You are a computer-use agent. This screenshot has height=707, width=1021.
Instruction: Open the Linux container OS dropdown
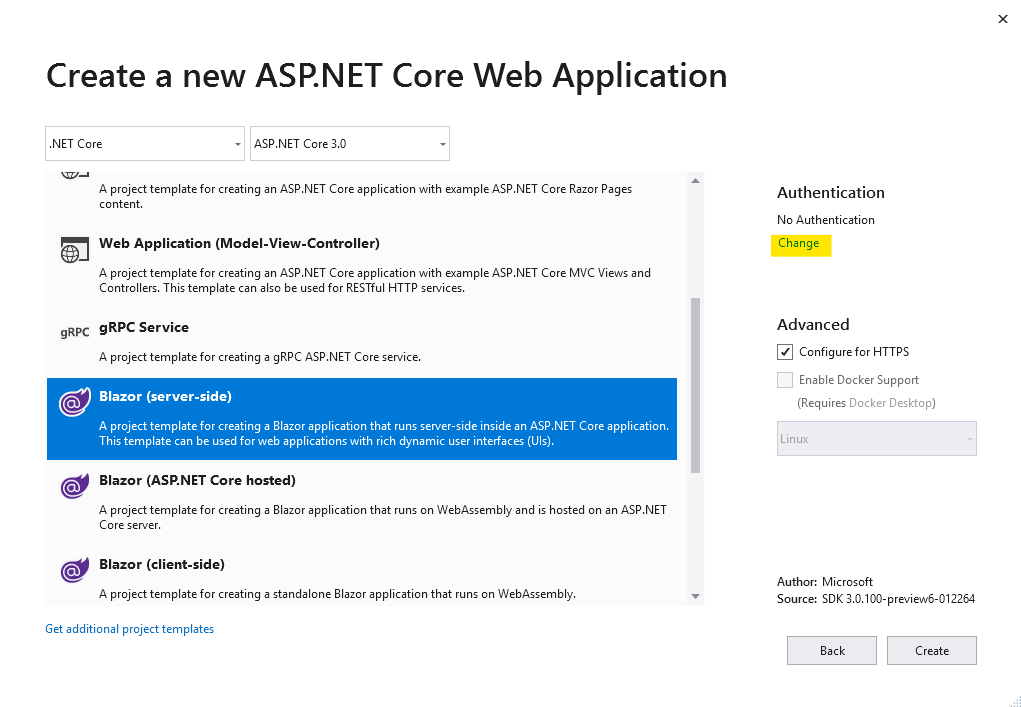pos(876,439)
